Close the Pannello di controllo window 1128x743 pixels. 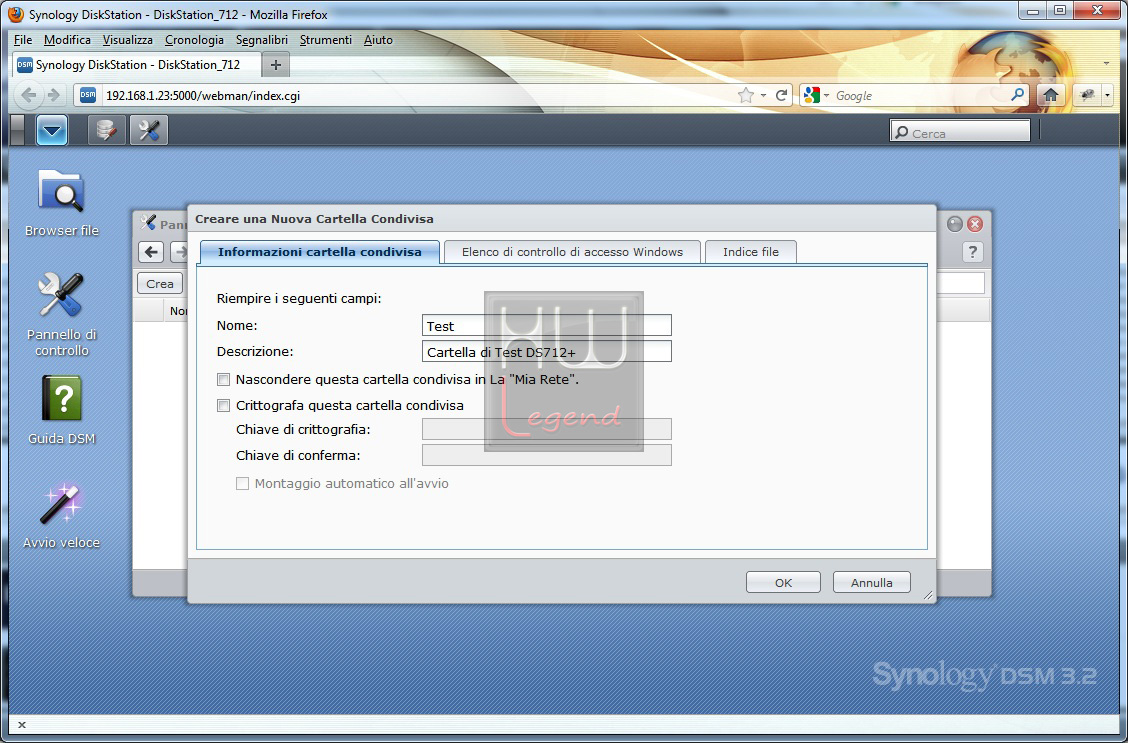point(975,224)
